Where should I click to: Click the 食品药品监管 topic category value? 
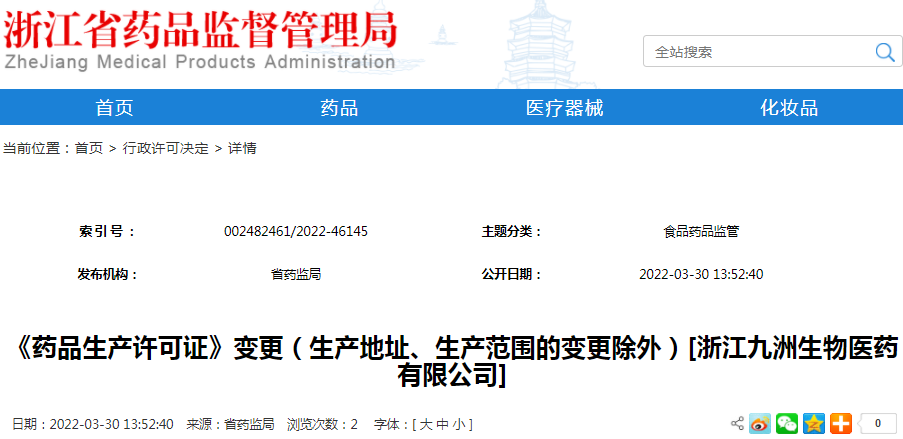[x=701, y=232]
